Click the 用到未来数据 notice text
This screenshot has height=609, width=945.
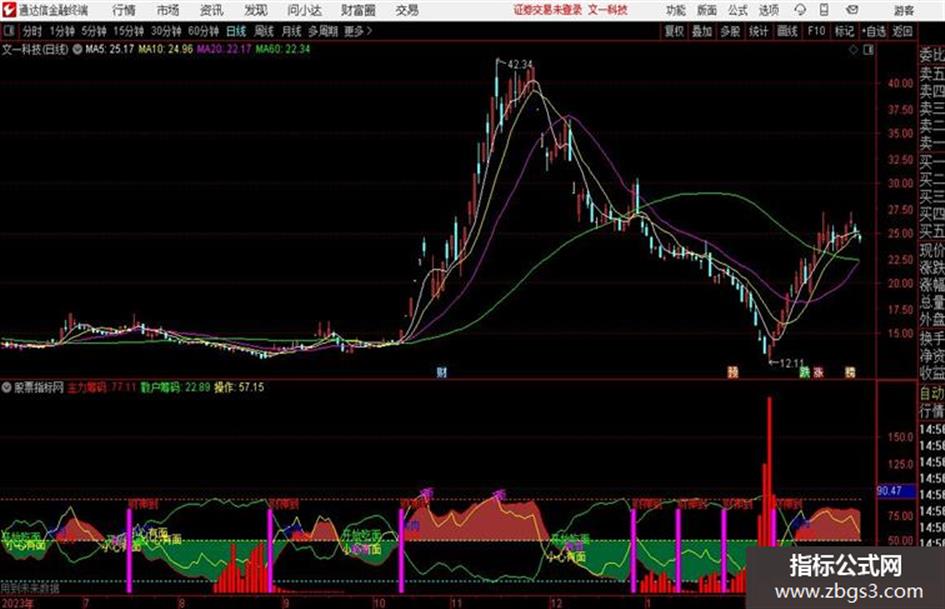pyautogui.click(x=30, y=587)
